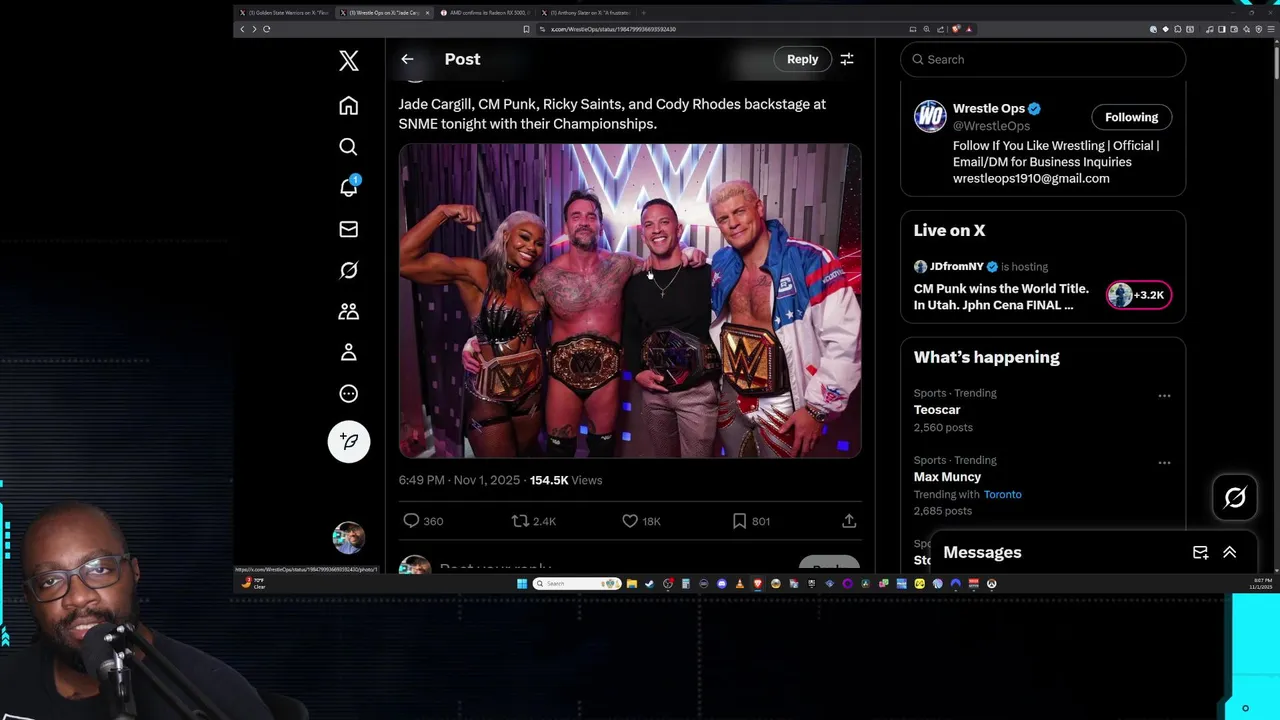Viewport: 1280px width, 720px height.
Task: Reload the page with refresh icon
Action: tap(266, 29)
